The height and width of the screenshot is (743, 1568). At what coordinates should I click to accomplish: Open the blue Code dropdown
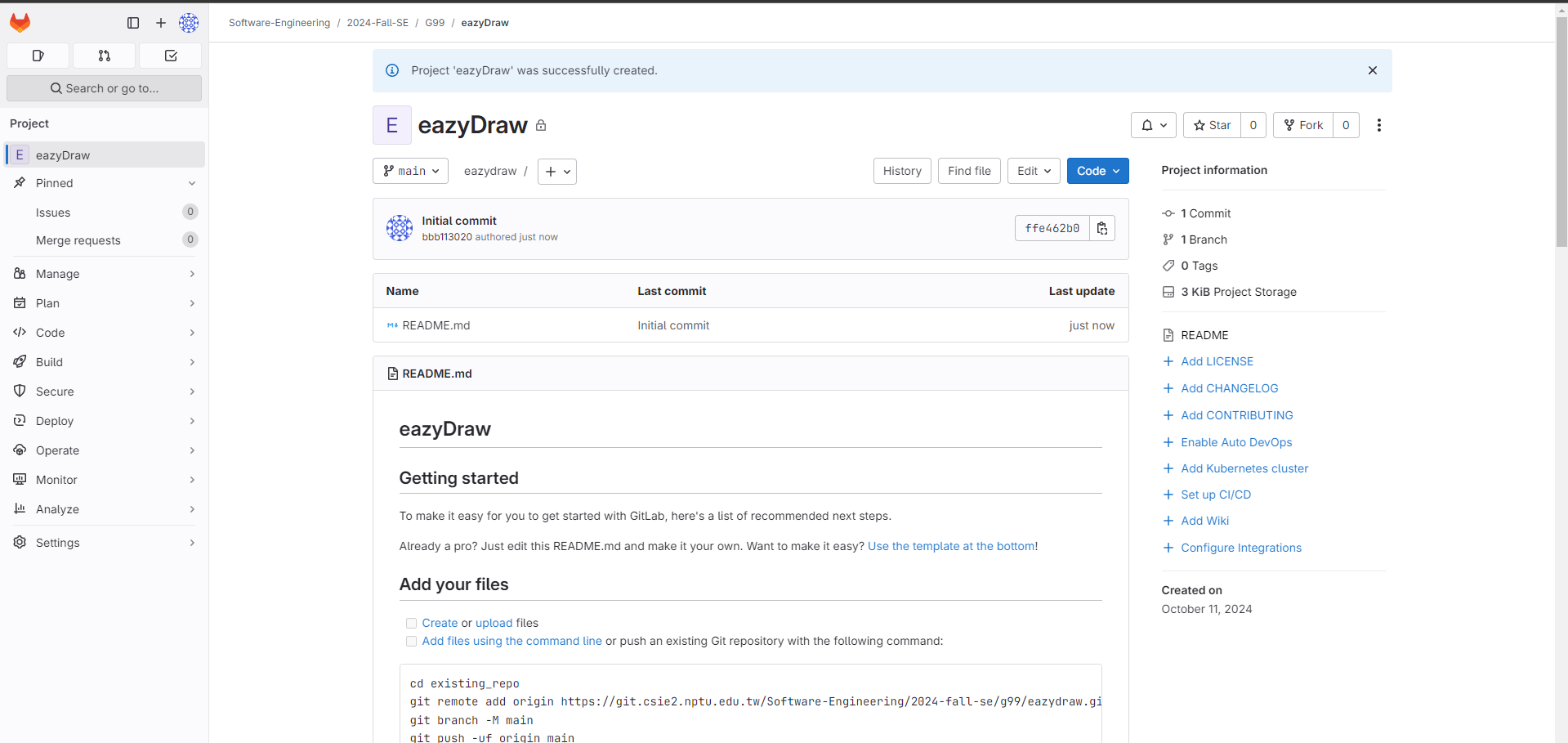[x=1097, y=171]
